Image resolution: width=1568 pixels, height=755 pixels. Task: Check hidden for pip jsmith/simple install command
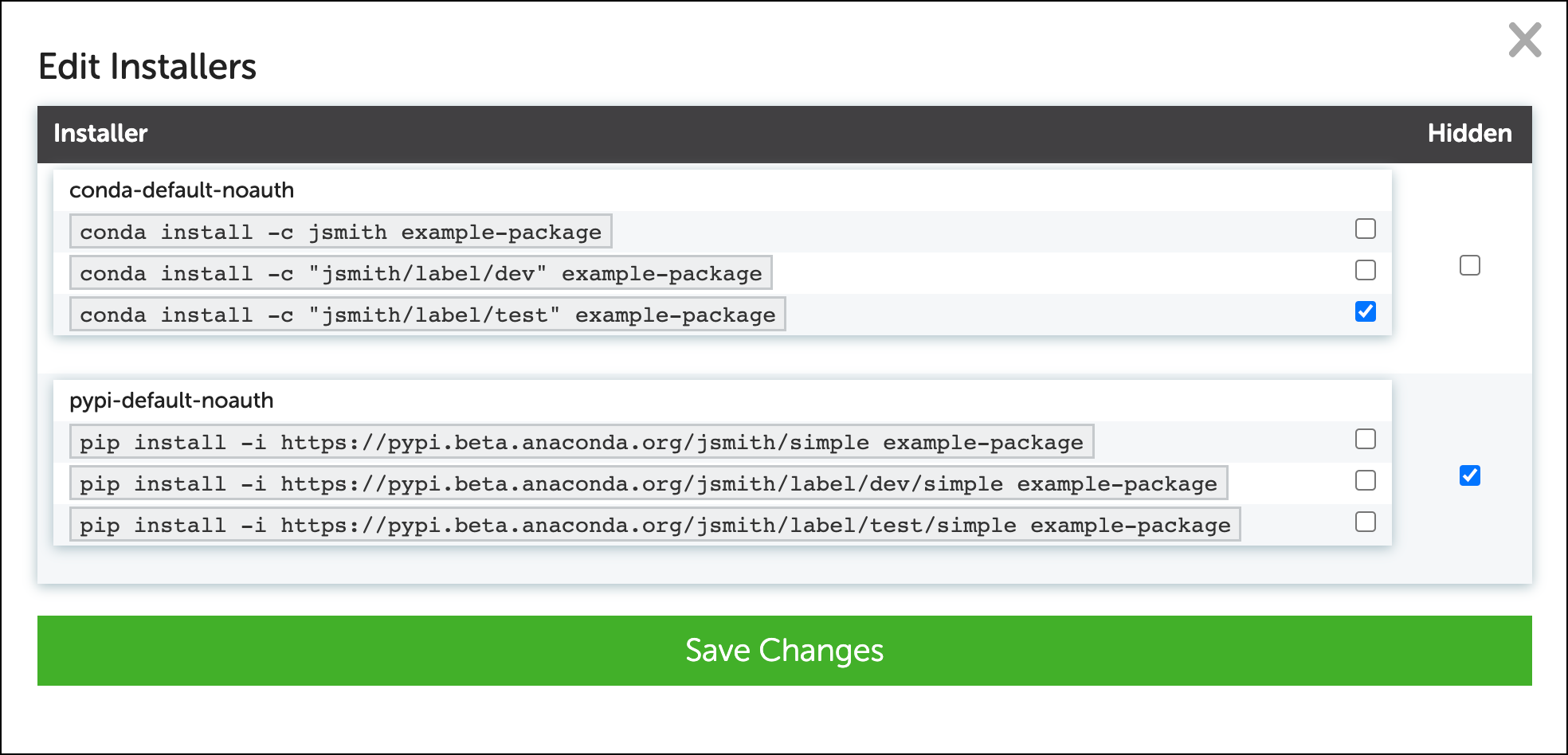click(1365, 440)
